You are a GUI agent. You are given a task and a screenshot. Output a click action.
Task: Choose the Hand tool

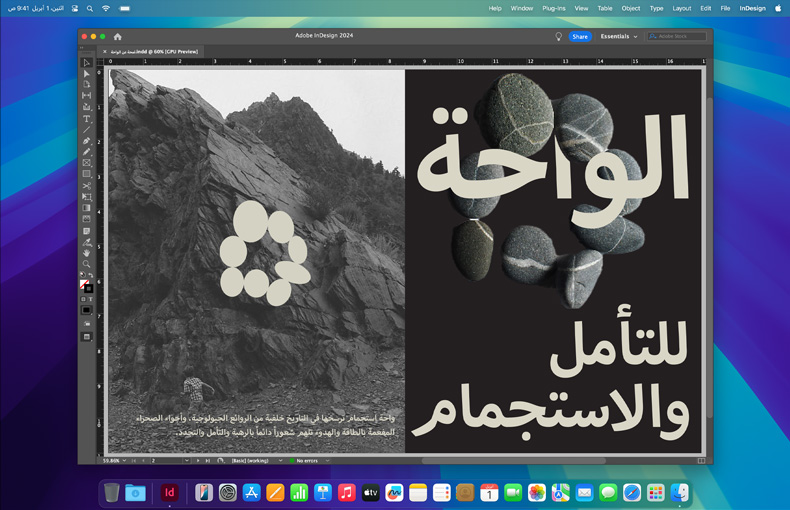pyautogui.click(x=87, y=253)
